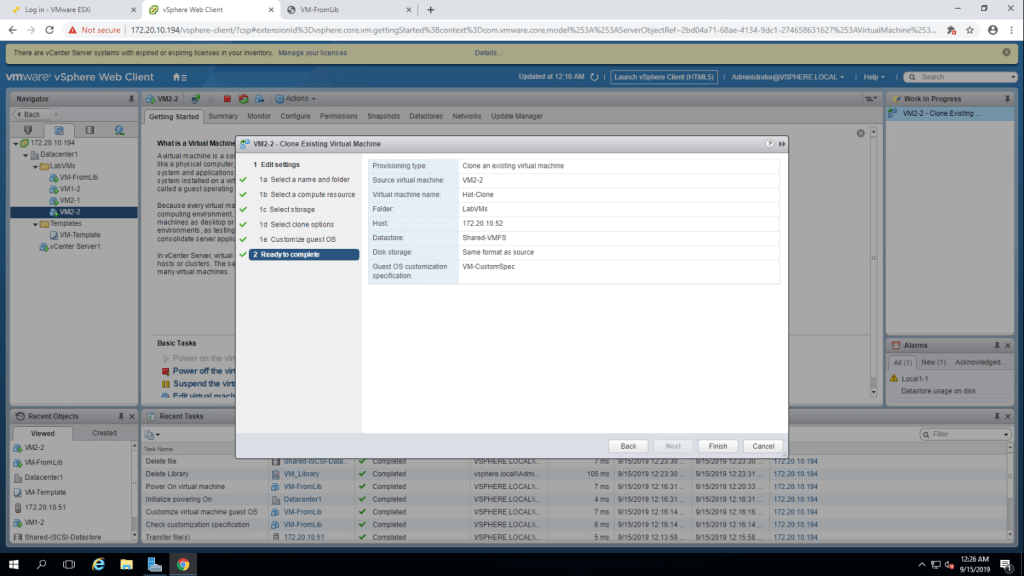Collapse the LabVMs folder in the tree
This screenshot has height=576, width=1024.
[34, 165]
